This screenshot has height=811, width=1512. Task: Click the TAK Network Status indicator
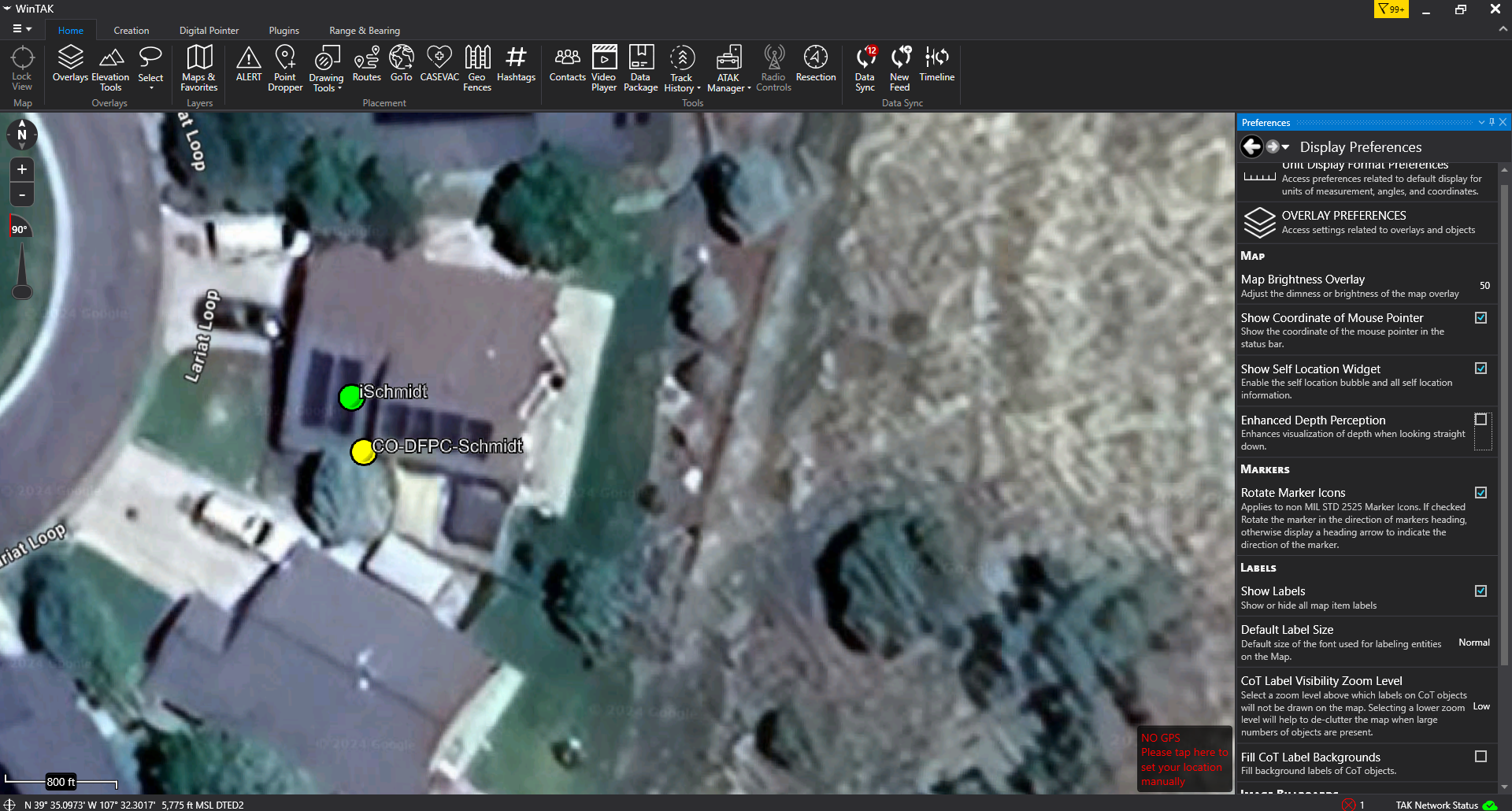1446,805
